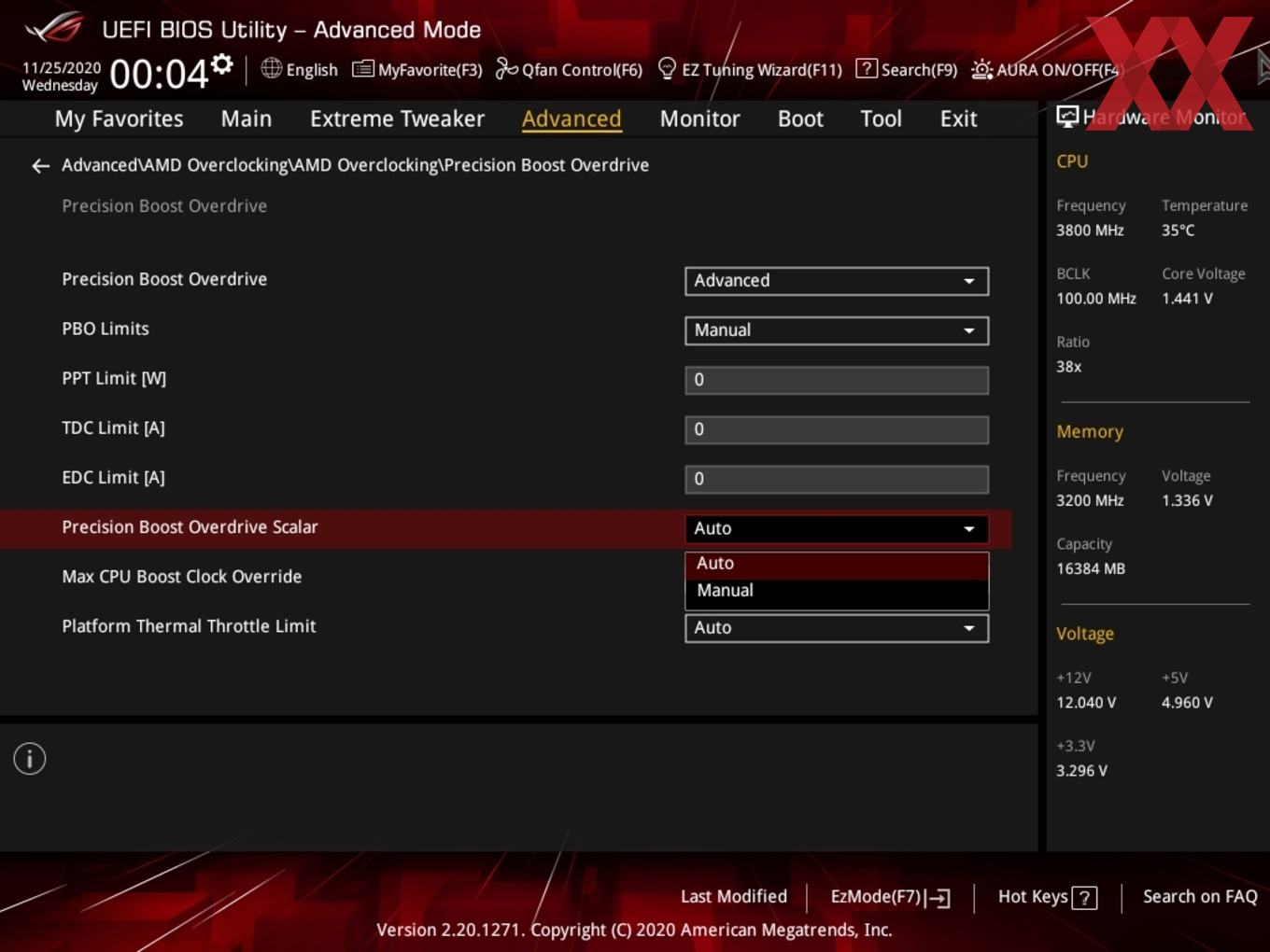Open time settings via gear icon

coord(222,63)
